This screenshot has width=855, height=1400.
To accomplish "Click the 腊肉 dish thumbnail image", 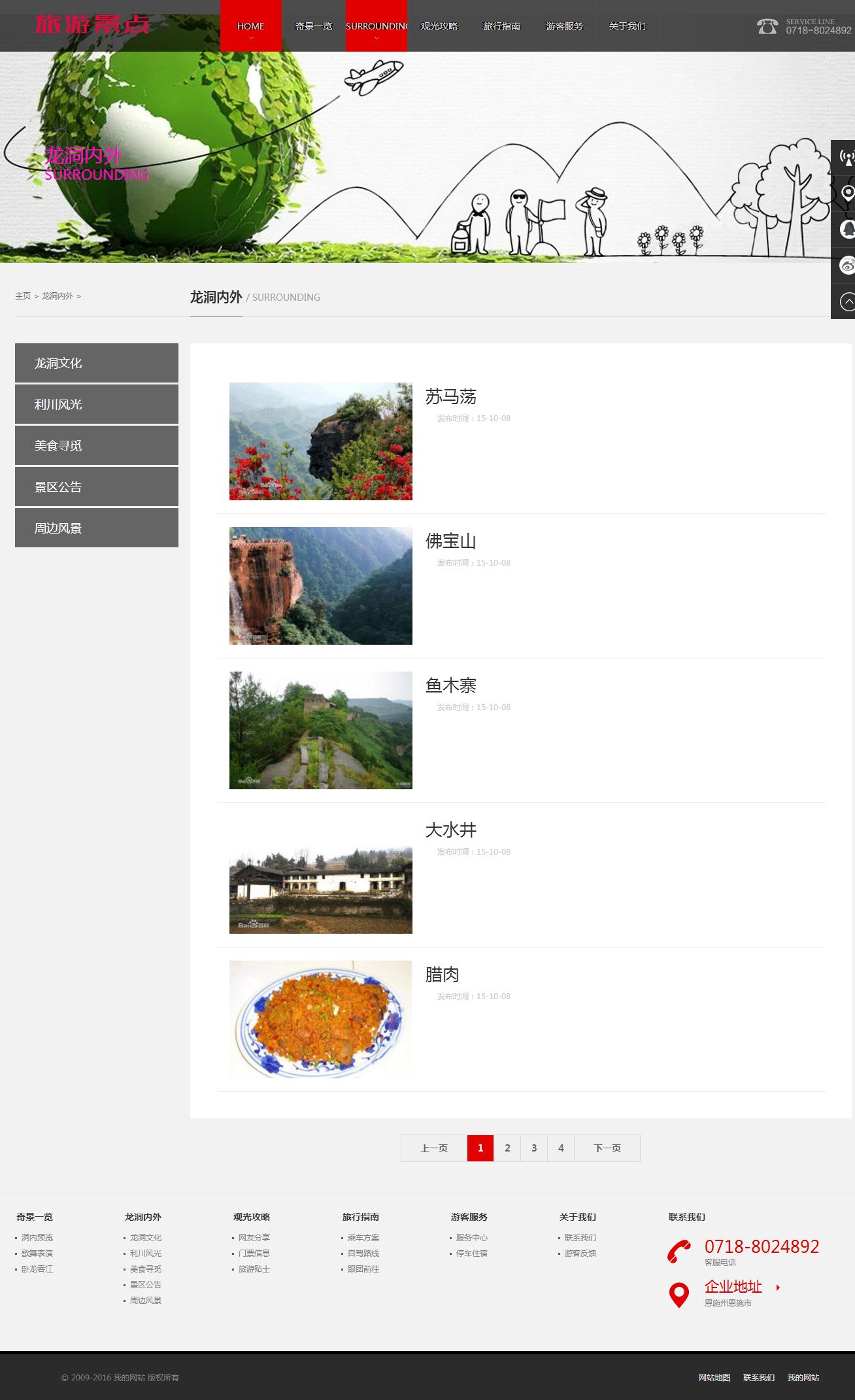I will [321, 1019].
